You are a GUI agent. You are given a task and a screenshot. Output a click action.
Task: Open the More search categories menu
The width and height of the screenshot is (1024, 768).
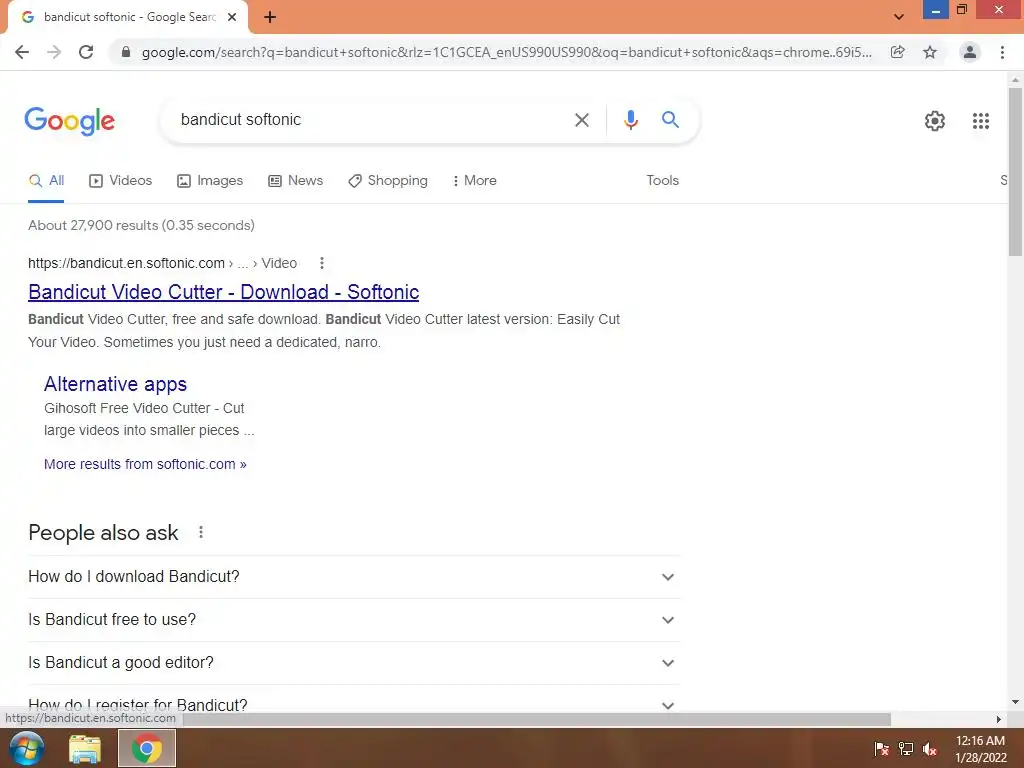tap(475, 181)
